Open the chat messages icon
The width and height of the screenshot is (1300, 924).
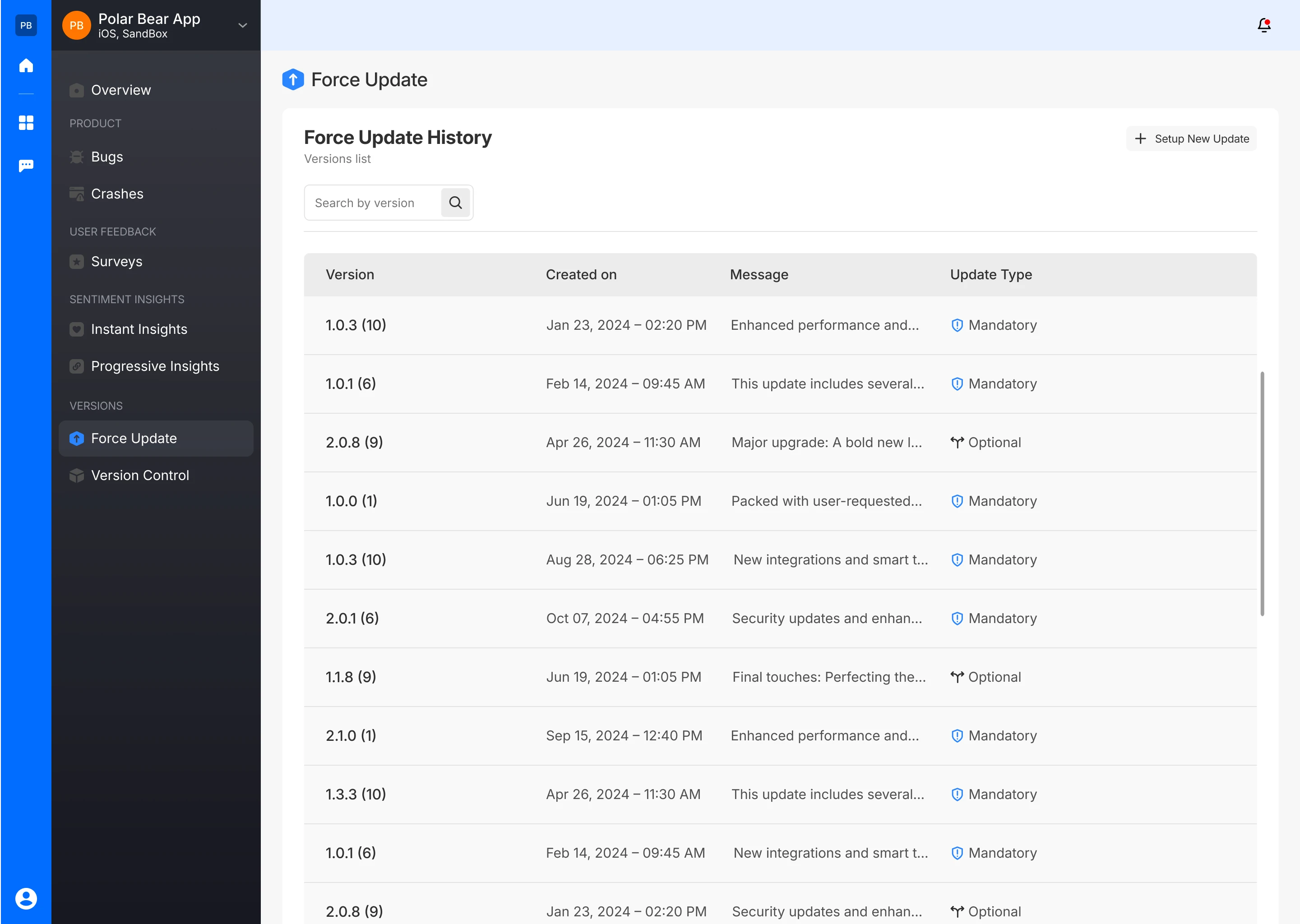[26, 166]
